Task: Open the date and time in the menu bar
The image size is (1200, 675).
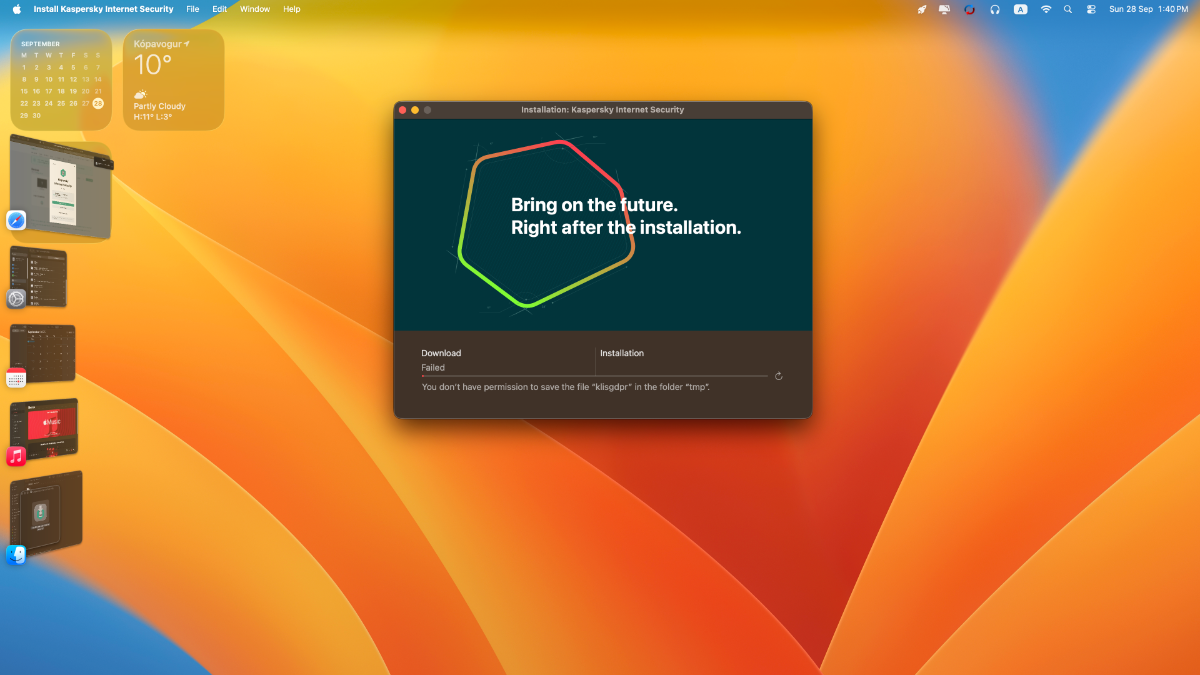Action: (x=1148, y=9)
